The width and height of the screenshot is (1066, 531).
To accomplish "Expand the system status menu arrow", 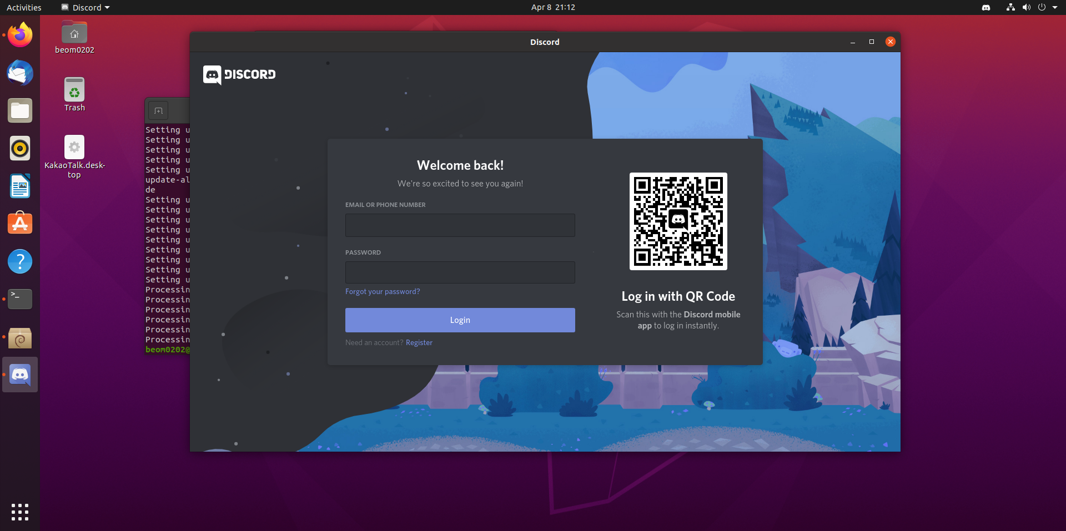I will (1055, 8).
